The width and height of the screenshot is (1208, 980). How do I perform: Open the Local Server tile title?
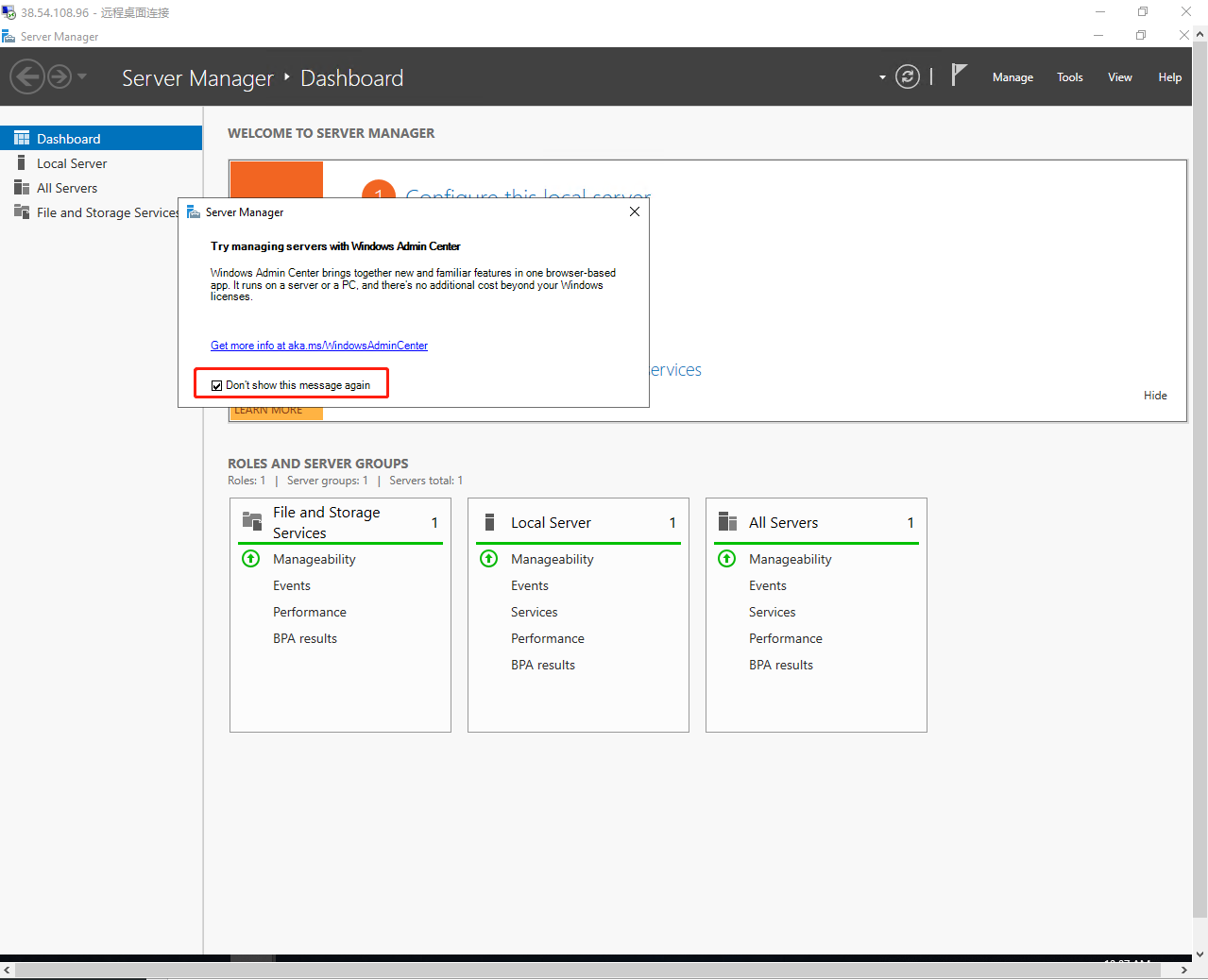(551, 523)
